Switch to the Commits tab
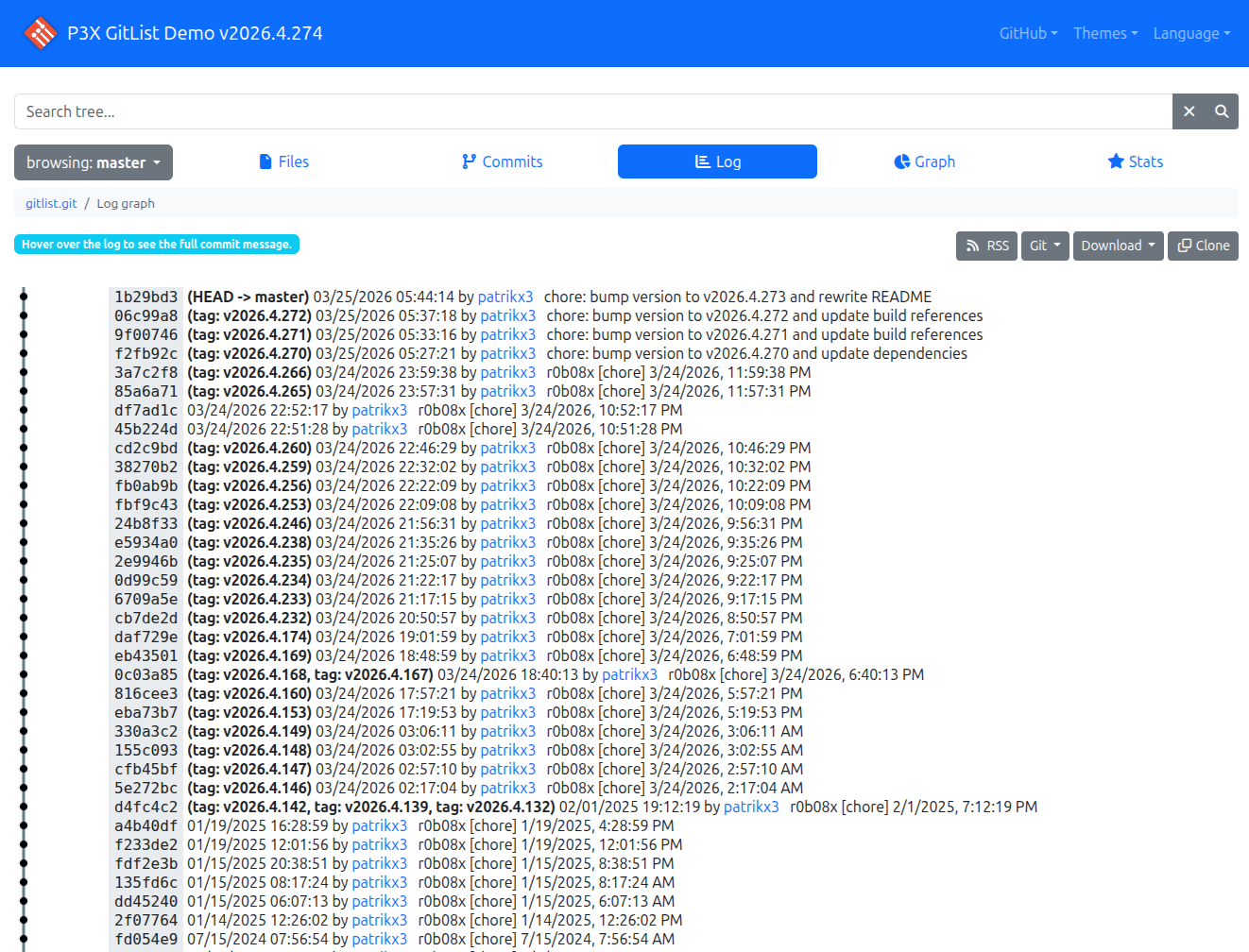Viewport: 1249px width, 952px height. click(502, 161)
